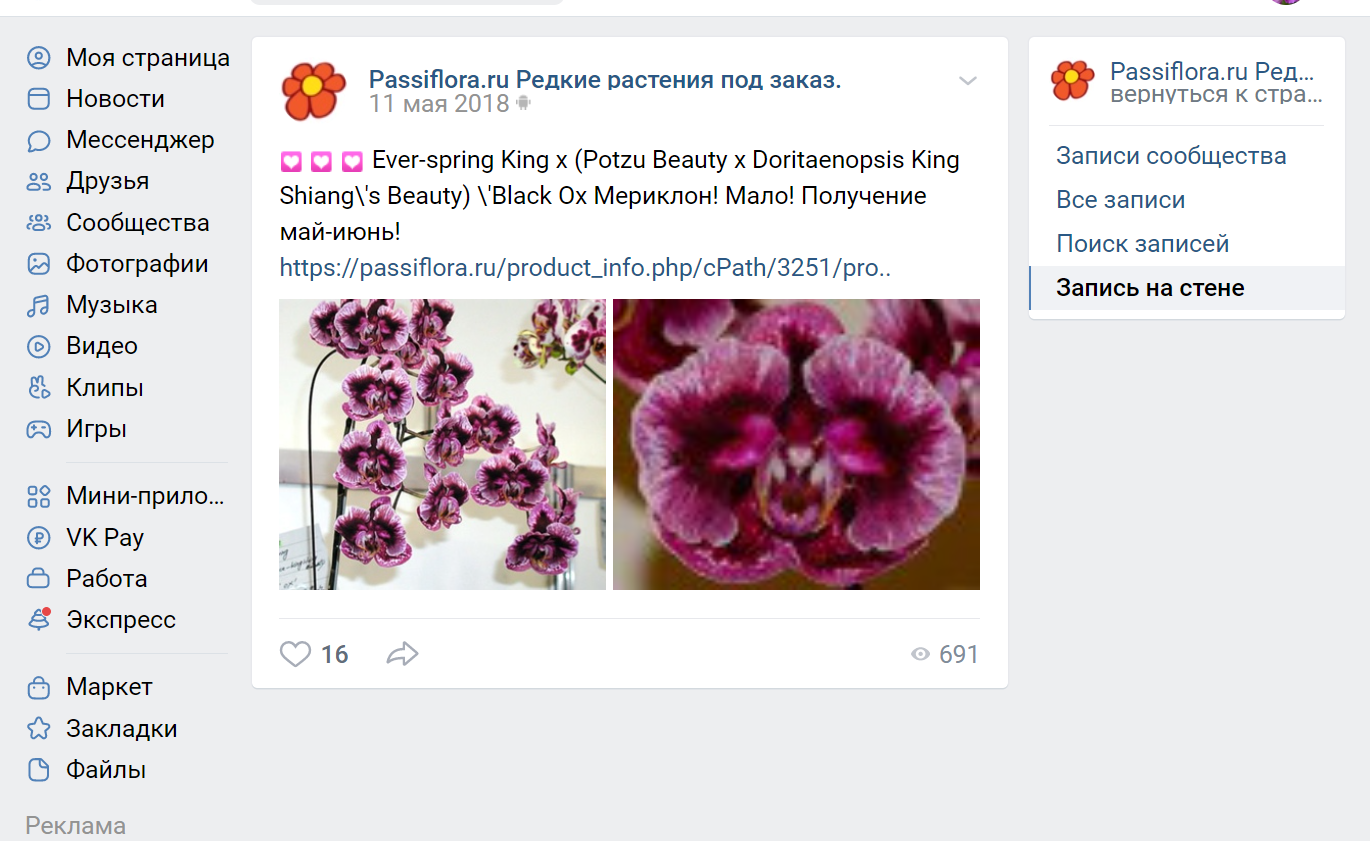Open the Bookmarks star icon

(38, 729)
